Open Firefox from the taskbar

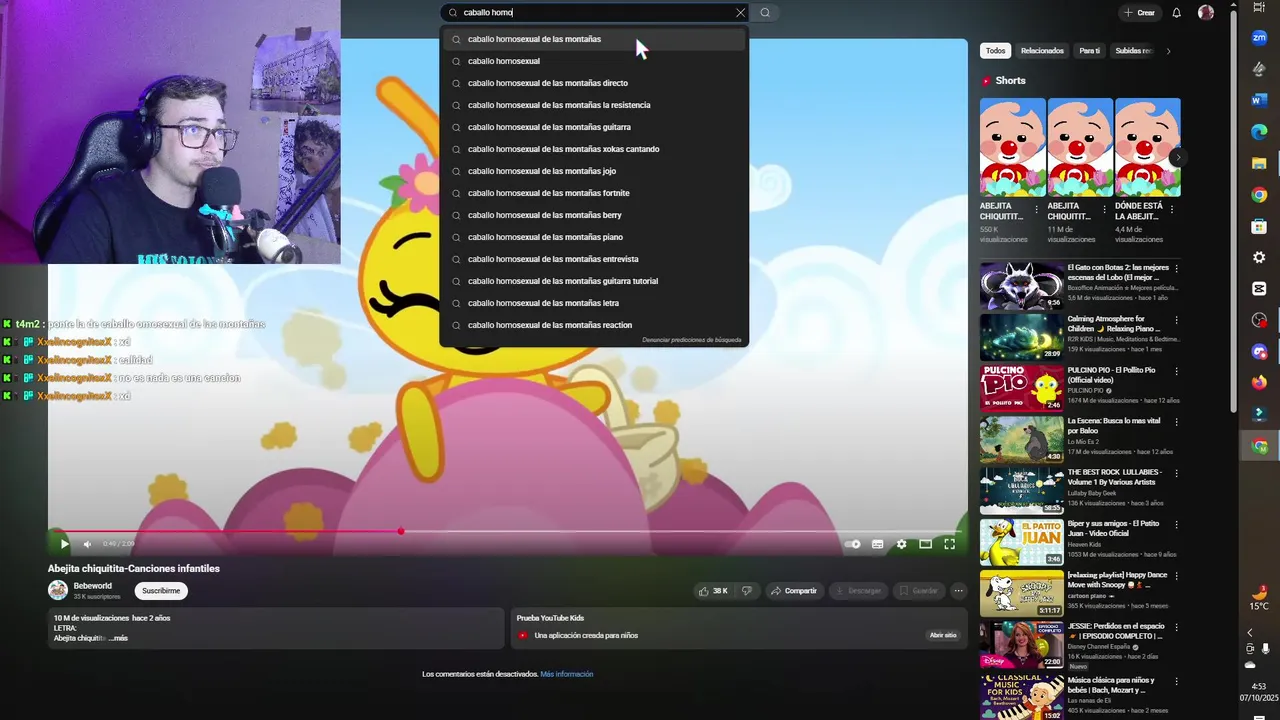[1259, 382]
